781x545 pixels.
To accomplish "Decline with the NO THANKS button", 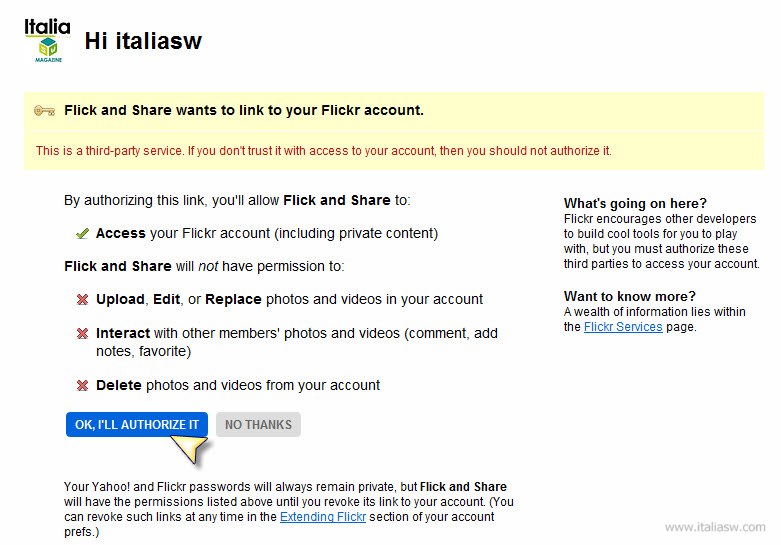I will pyautogui.click(x=259, y=424).
